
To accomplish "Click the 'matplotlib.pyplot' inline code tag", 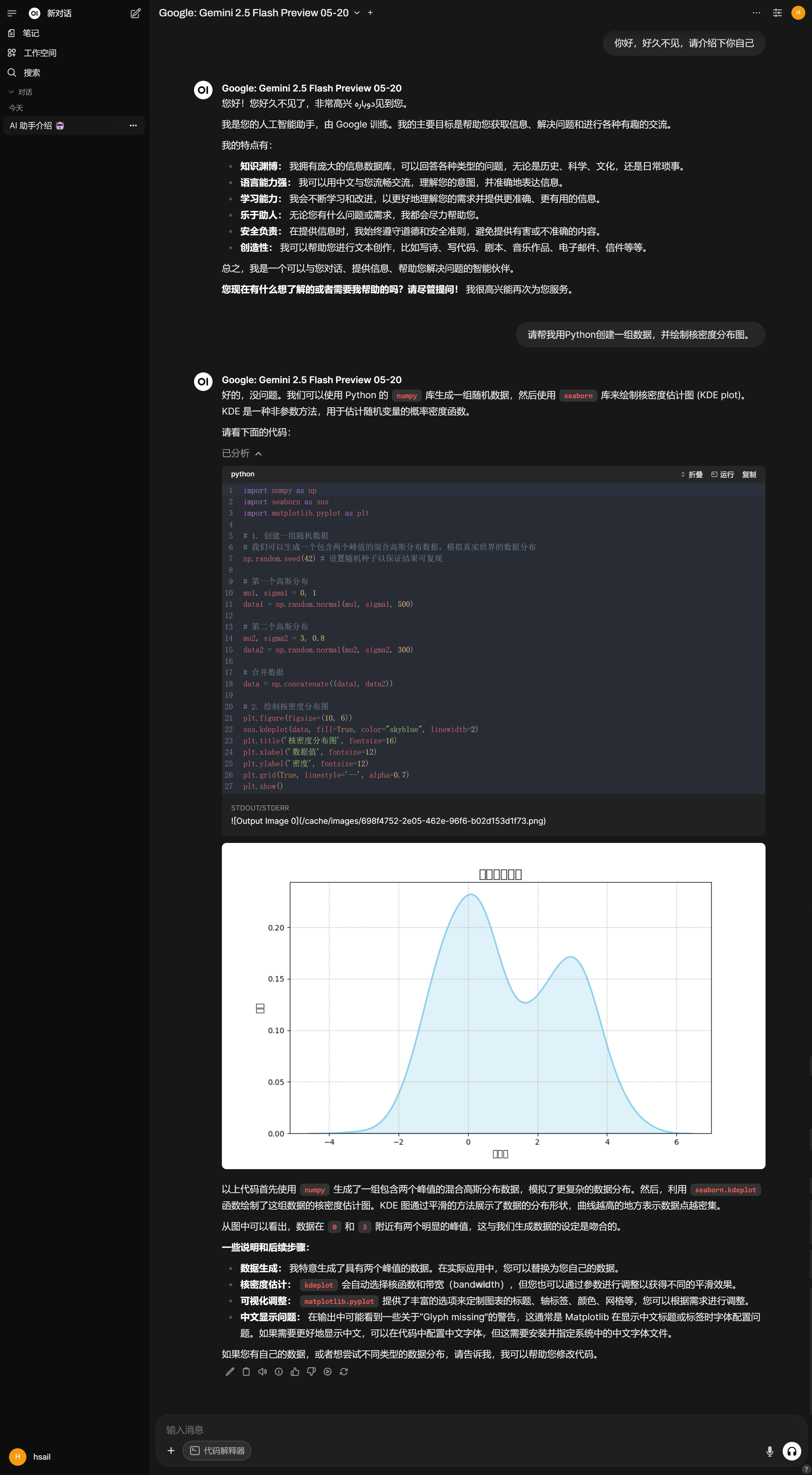I will (x=339, y=1301).
